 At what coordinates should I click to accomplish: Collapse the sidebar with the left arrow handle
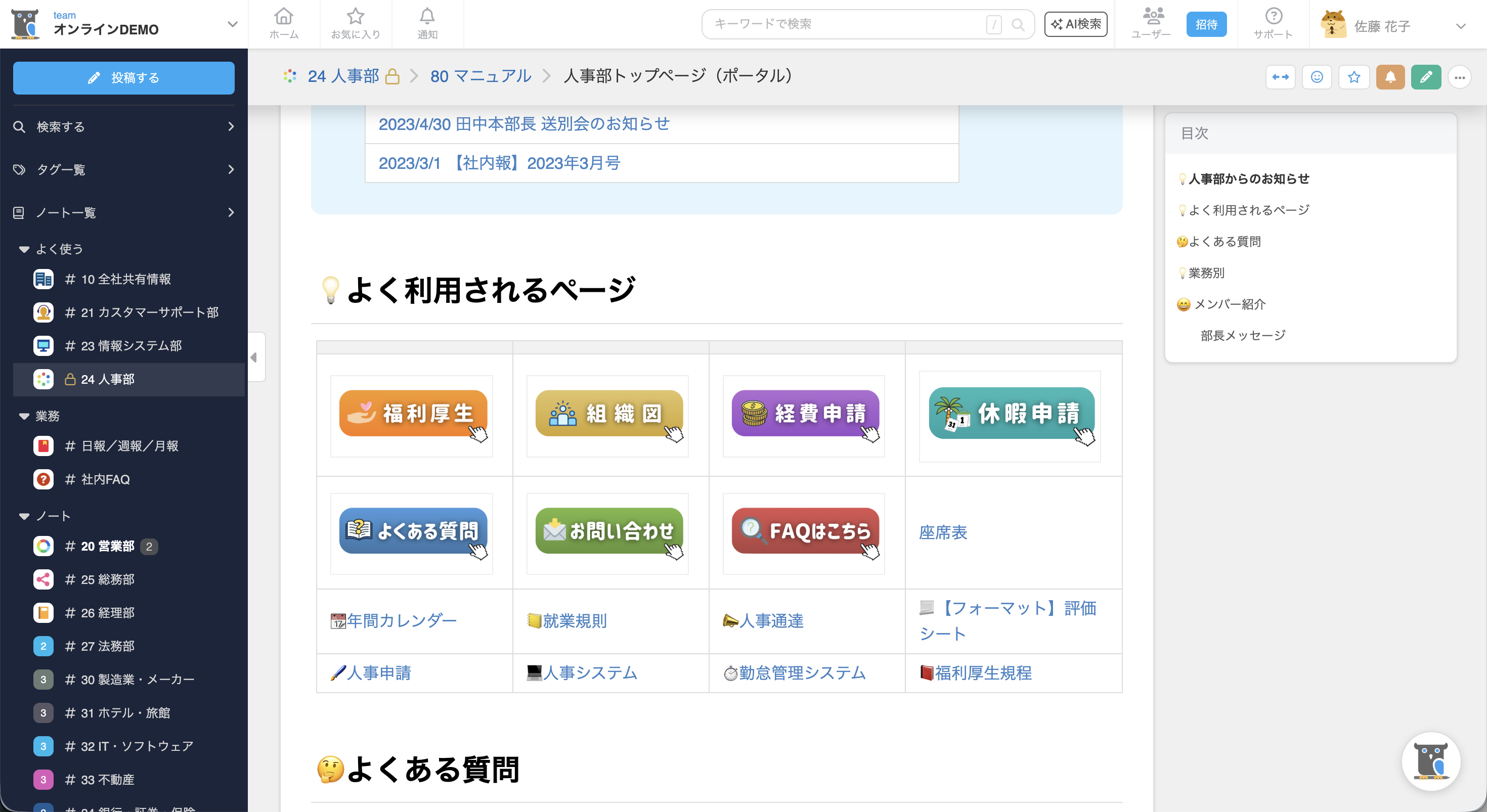[254, 357]
